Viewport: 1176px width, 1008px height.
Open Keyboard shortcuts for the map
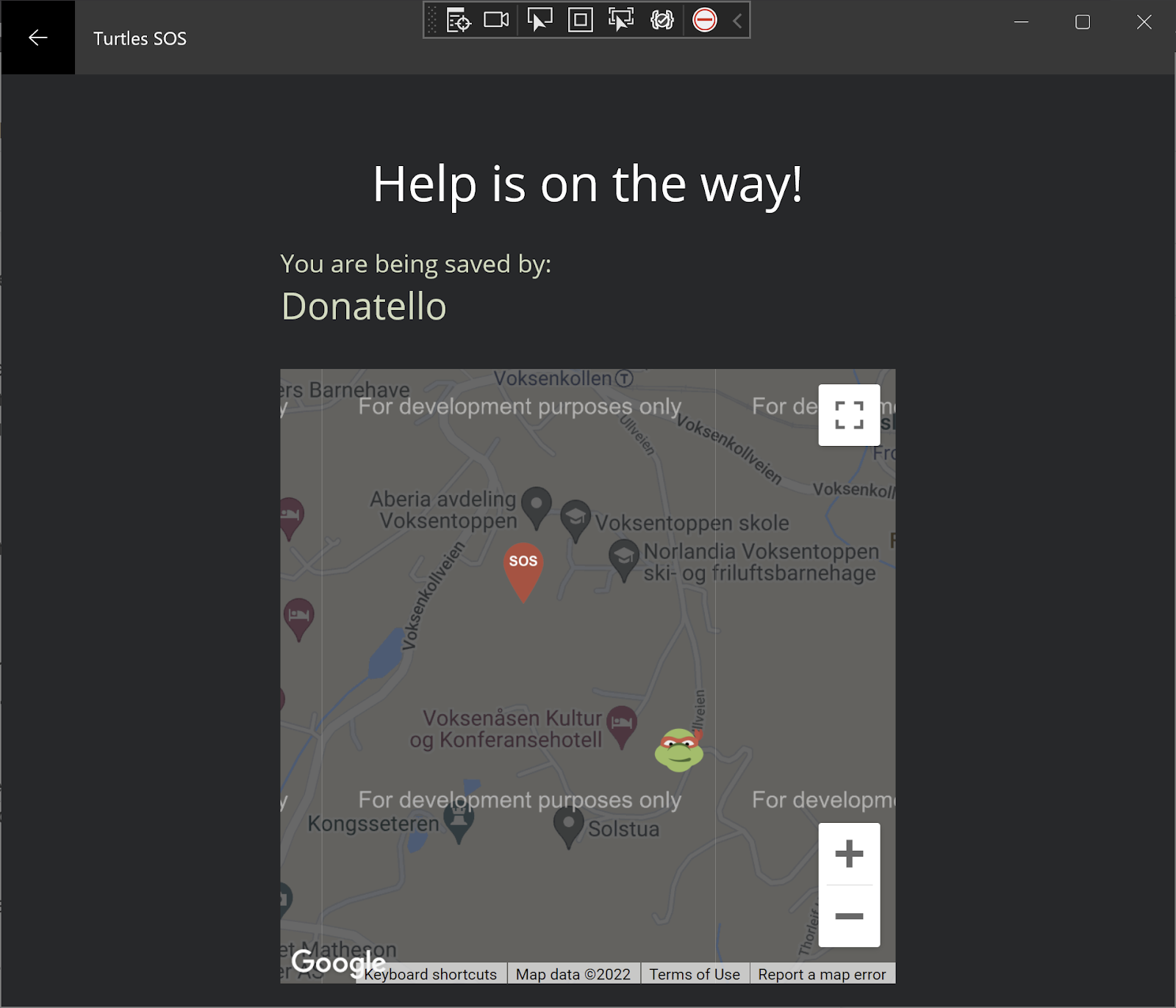[x=431, y=974]
